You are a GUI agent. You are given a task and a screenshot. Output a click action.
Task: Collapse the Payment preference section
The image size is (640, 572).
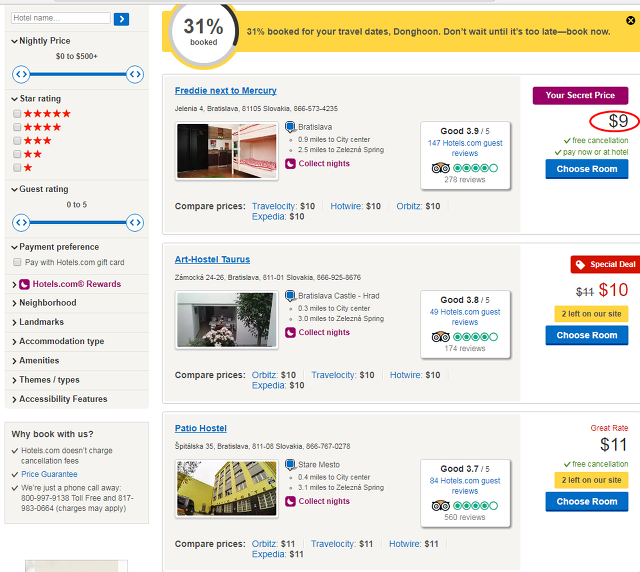[55, 247]
